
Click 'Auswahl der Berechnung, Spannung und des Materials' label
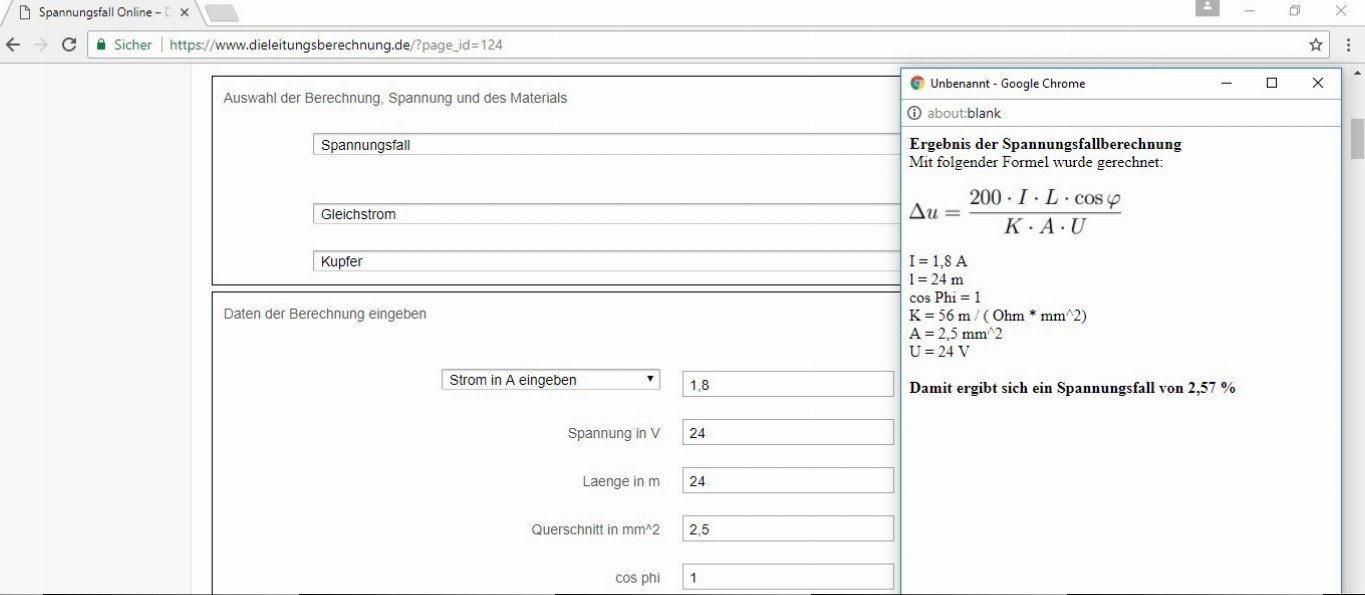395,98
